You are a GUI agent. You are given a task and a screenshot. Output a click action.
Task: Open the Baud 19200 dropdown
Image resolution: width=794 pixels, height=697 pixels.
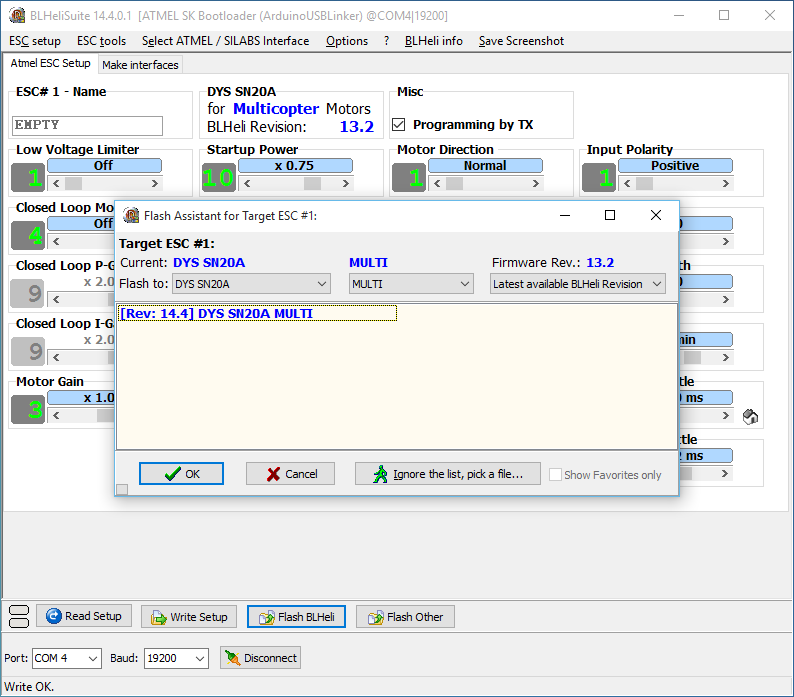coord(176,658)
